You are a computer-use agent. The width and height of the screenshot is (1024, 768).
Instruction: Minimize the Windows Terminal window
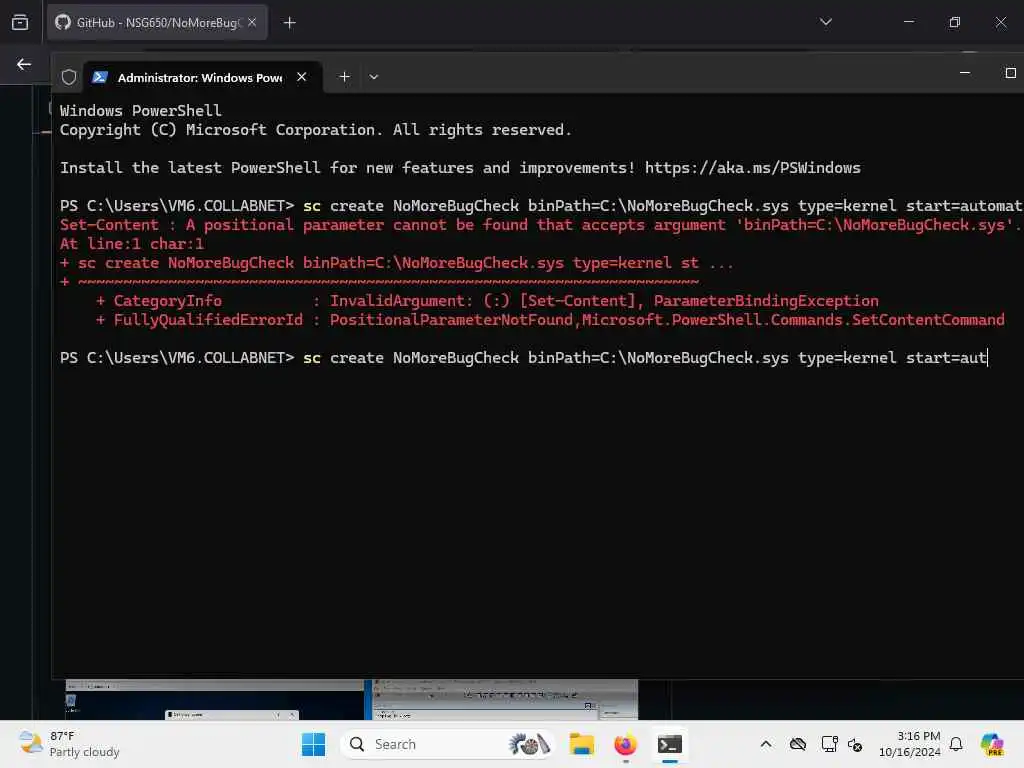pyautogui.click(x=965, y=72)
